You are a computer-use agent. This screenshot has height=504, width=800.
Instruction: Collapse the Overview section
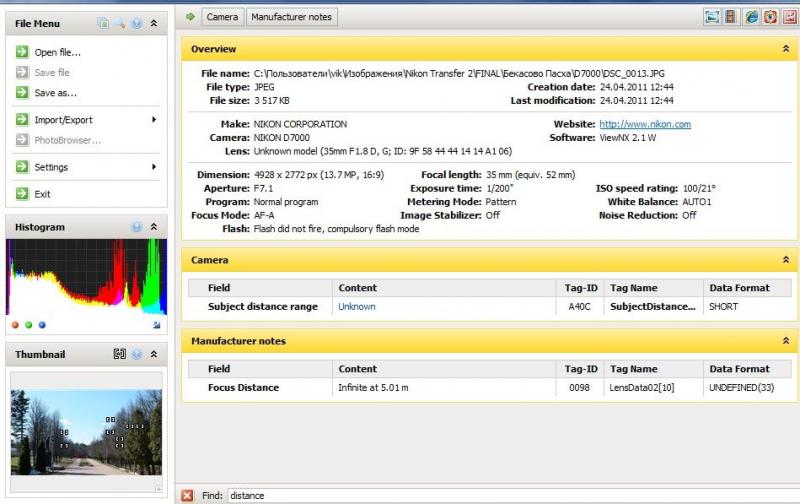pos(786,48)
